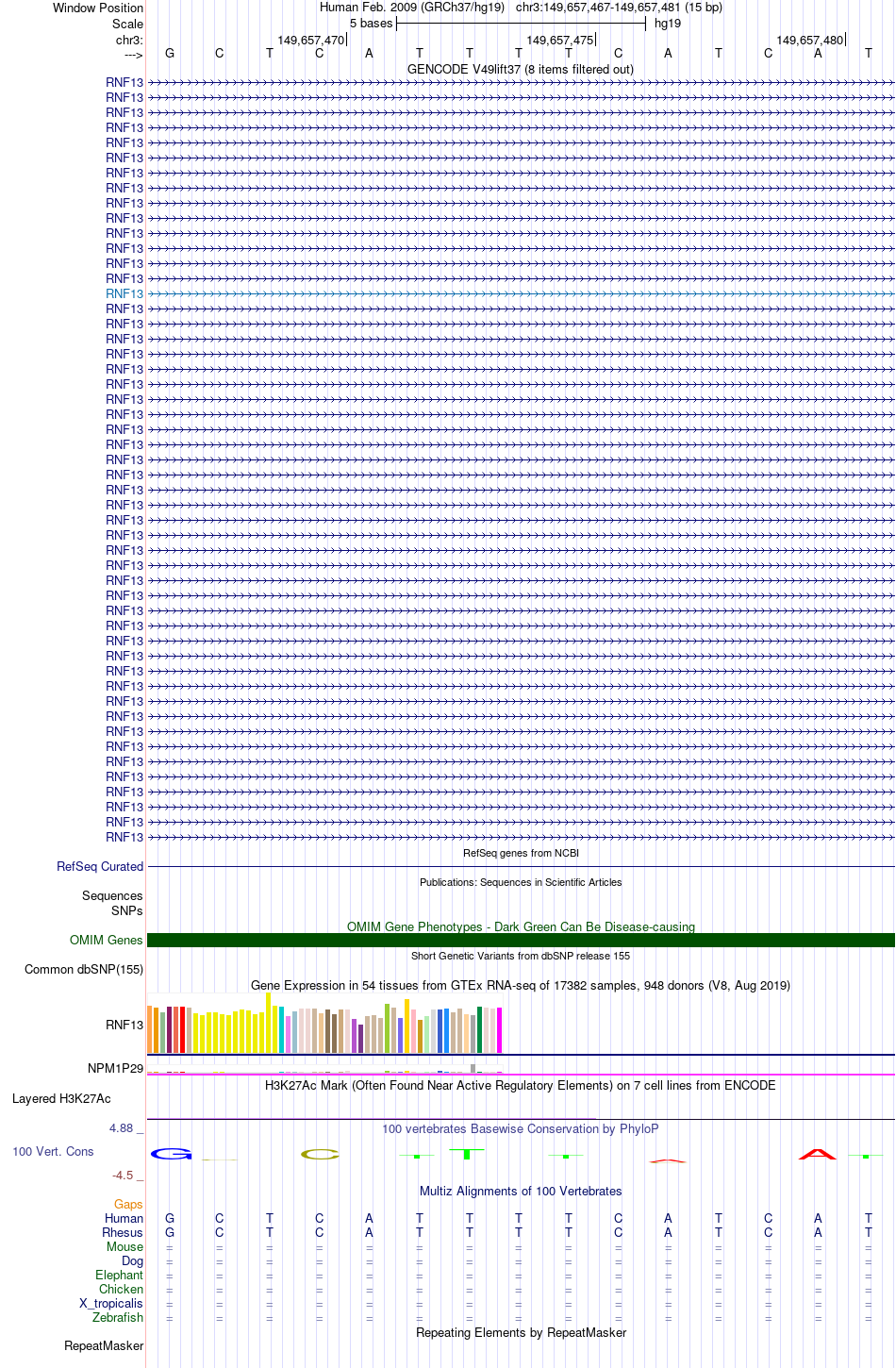This screenshot has height=1368, width=896.
Task: Select the light-blue highlighted RNF13 transcript label
Action: tap(124, 293)
